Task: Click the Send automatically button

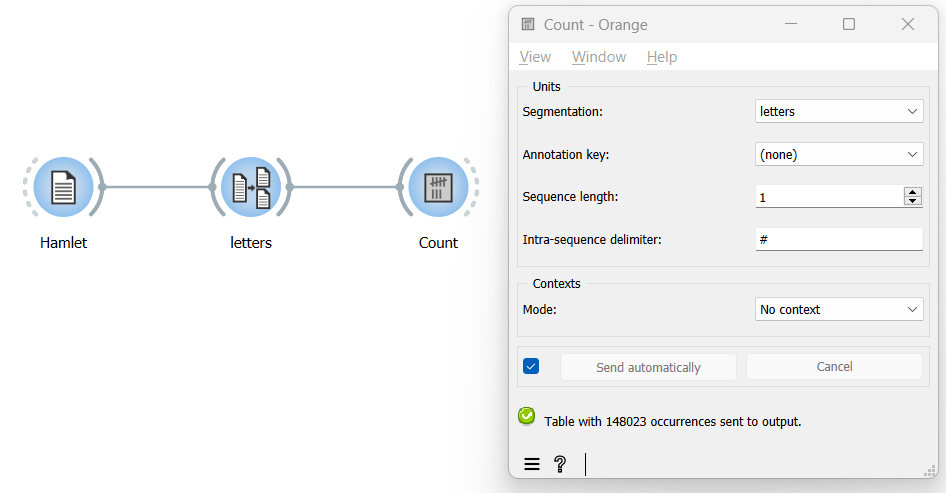Action: pos(649,367)
